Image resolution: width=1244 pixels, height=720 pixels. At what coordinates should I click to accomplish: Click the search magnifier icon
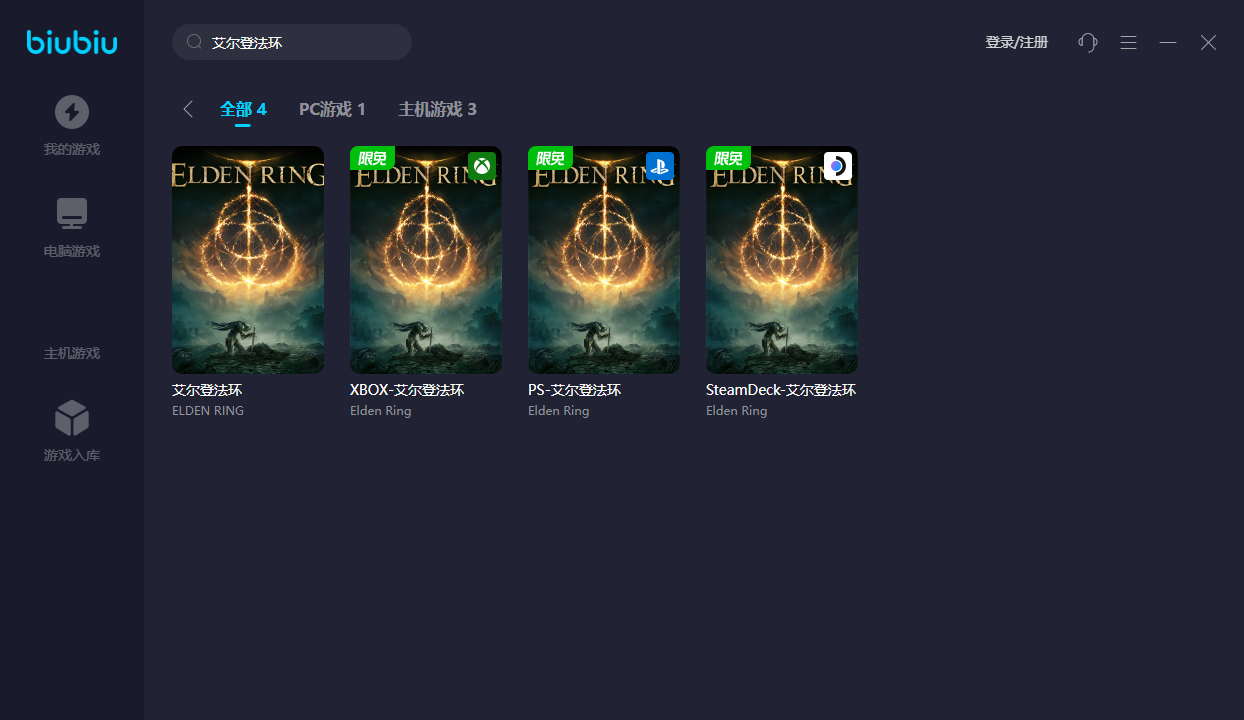195,43
